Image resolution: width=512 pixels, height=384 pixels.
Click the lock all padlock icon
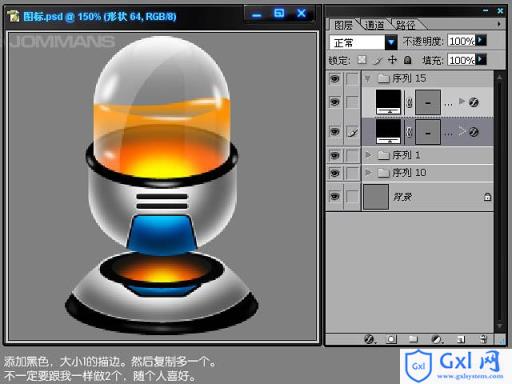[x=407, y=60]
